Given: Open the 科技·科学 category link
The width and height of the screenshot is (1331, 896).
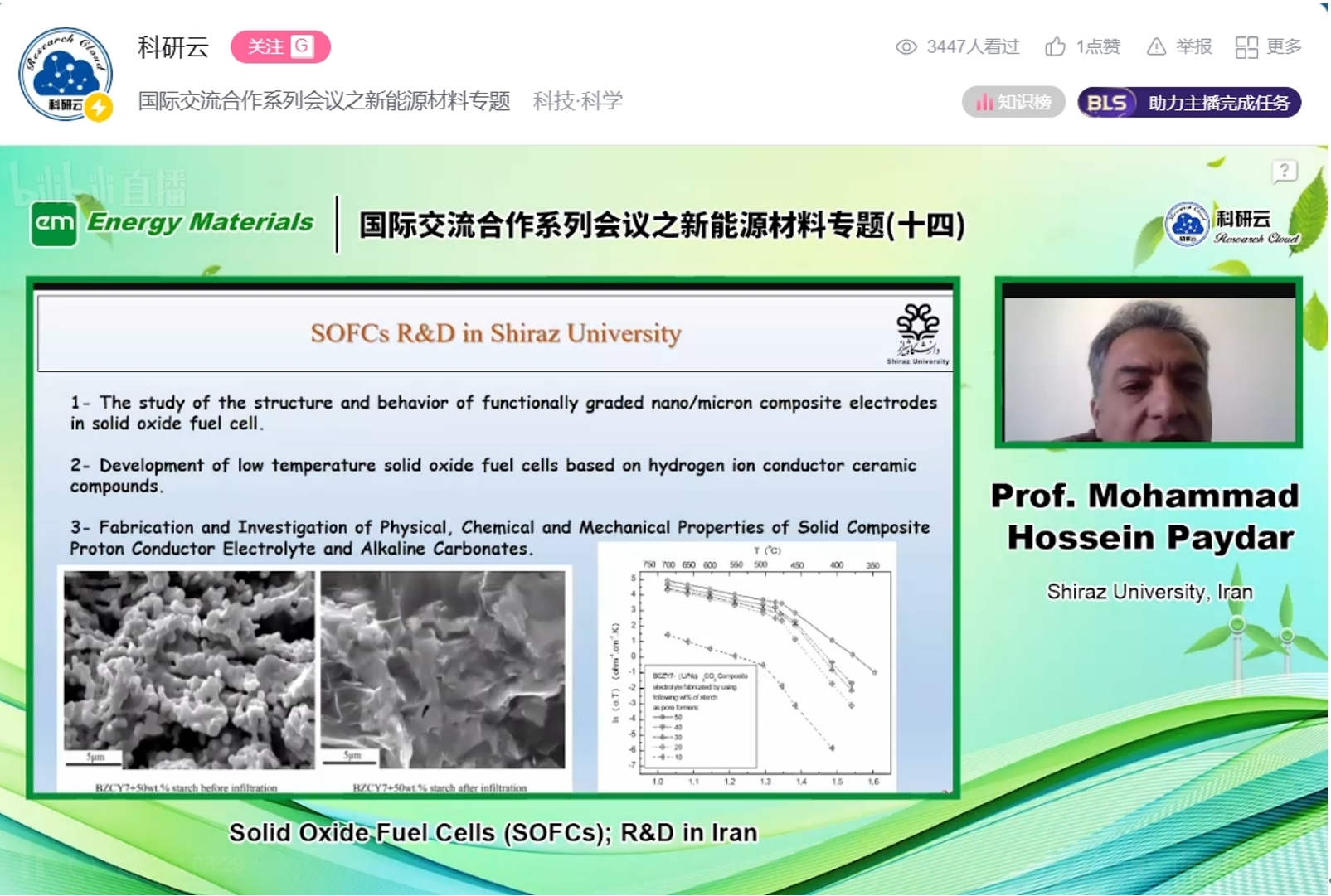Looking at the screenshot, I should pyautogui.click(x=577, y=101).
